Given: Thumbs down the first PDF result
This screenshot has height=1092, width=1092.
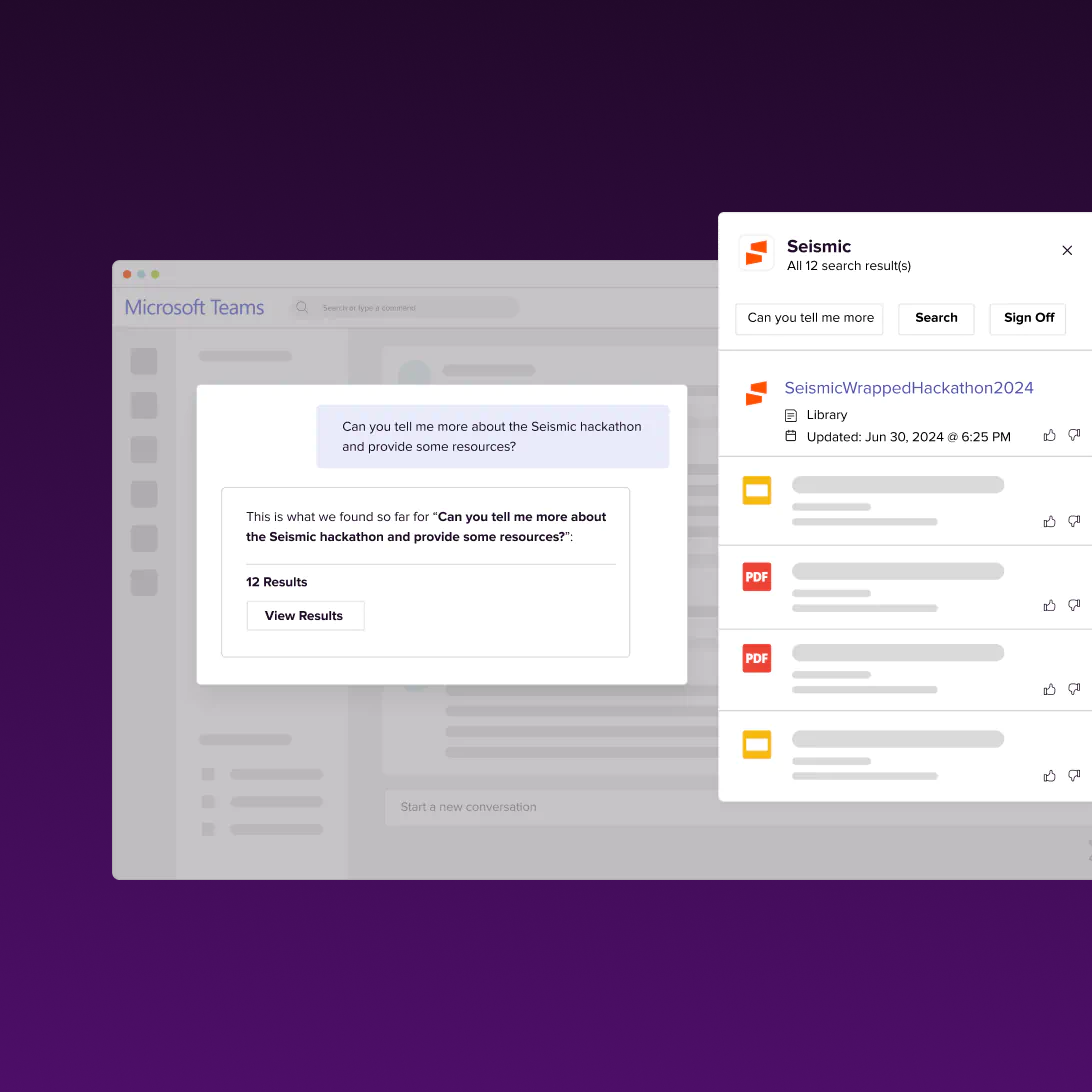Looking at the screenshot, I should coord(1074,605).
